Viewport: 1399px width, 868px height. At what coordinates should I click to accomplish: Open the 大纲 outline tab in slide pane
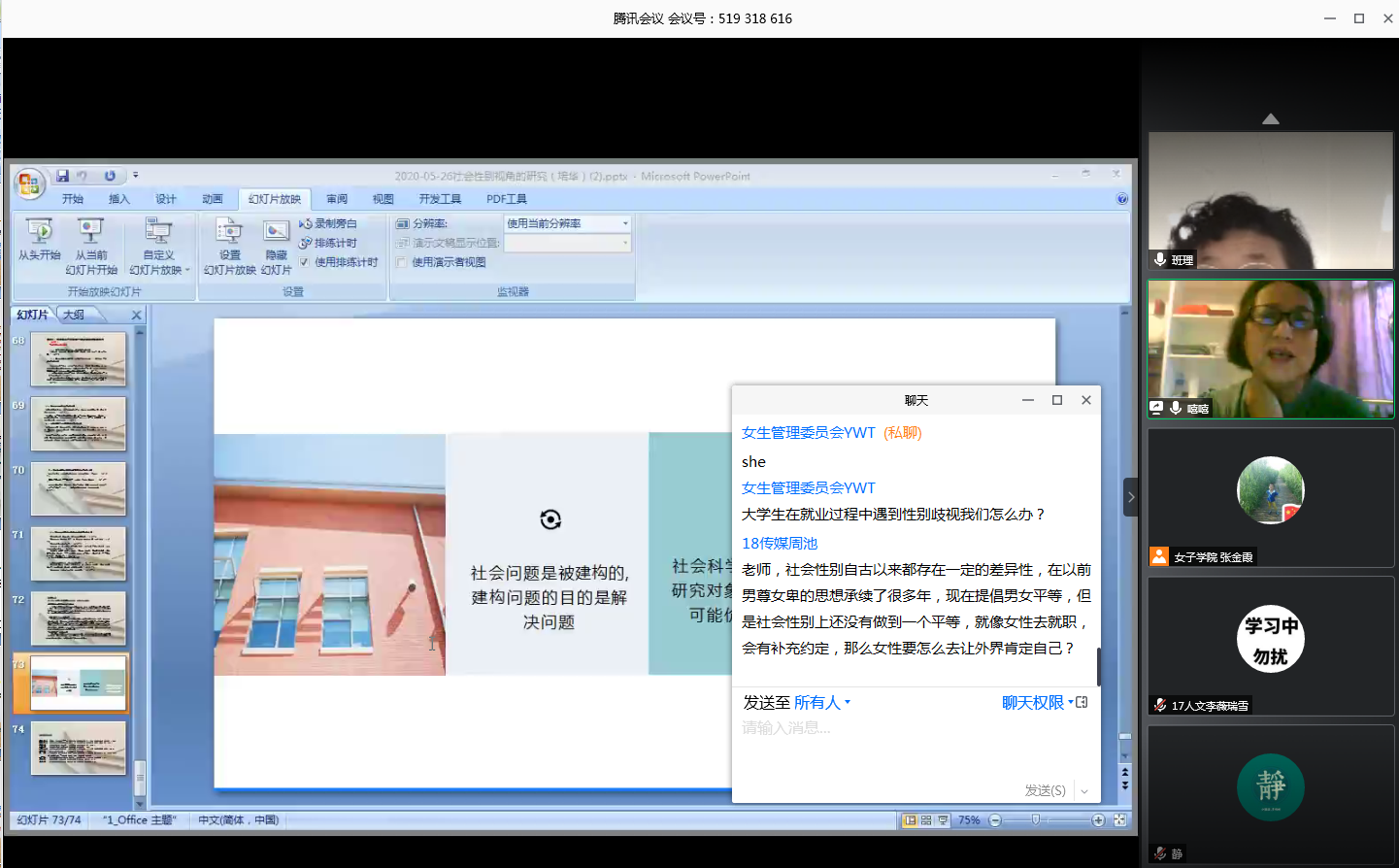pos(74,315)
